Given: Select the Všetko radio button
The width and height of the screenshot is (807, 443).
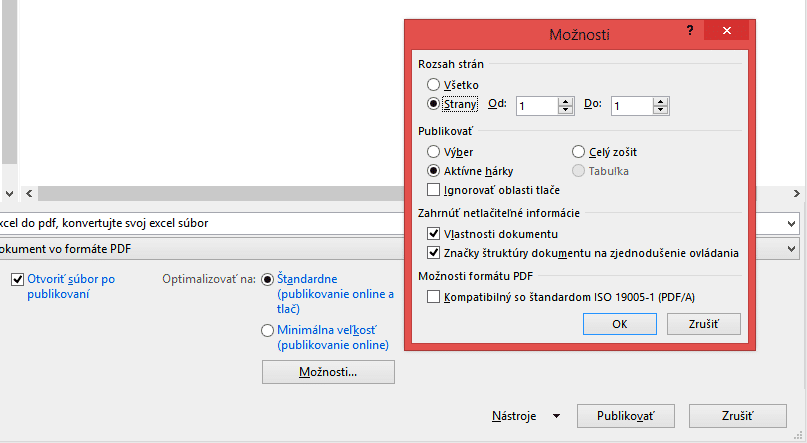Looking at the screenshot, I should click(433, 84).
